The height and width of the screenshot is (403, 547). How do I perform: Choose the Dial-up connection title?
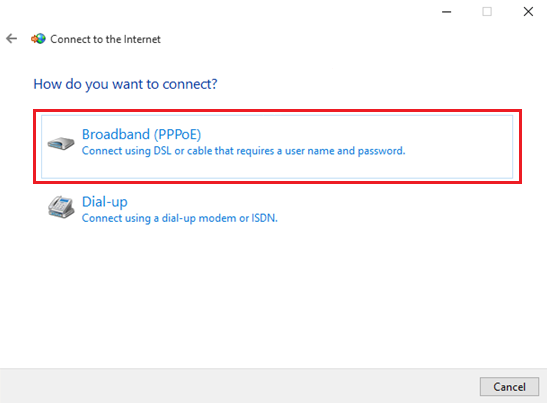pyautogui.click(x=105, y=202)
